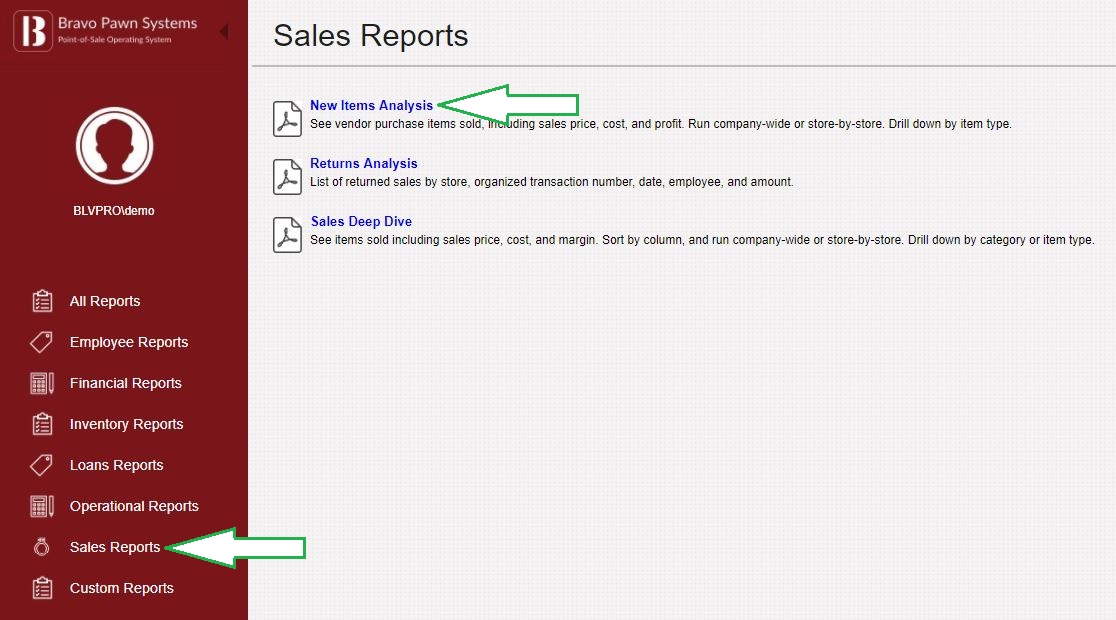1116x620 pixels.
Task: Open Inventory Reports menu item
Action: (126, 424)
